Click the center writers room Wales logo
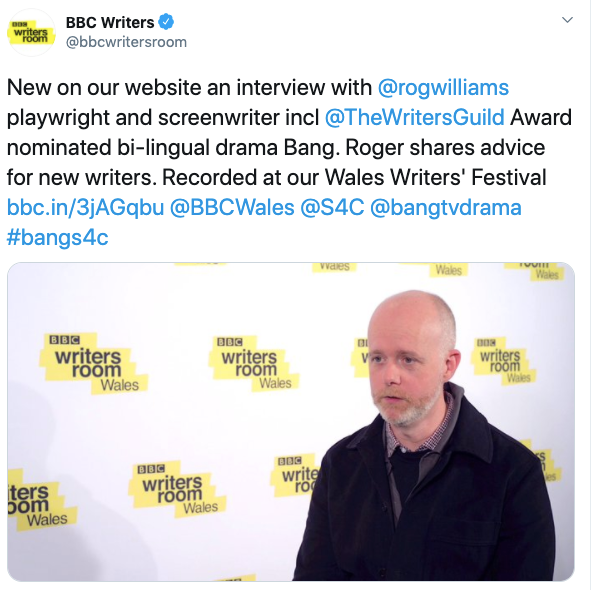The image size is (592, 590). click(253, 364)
